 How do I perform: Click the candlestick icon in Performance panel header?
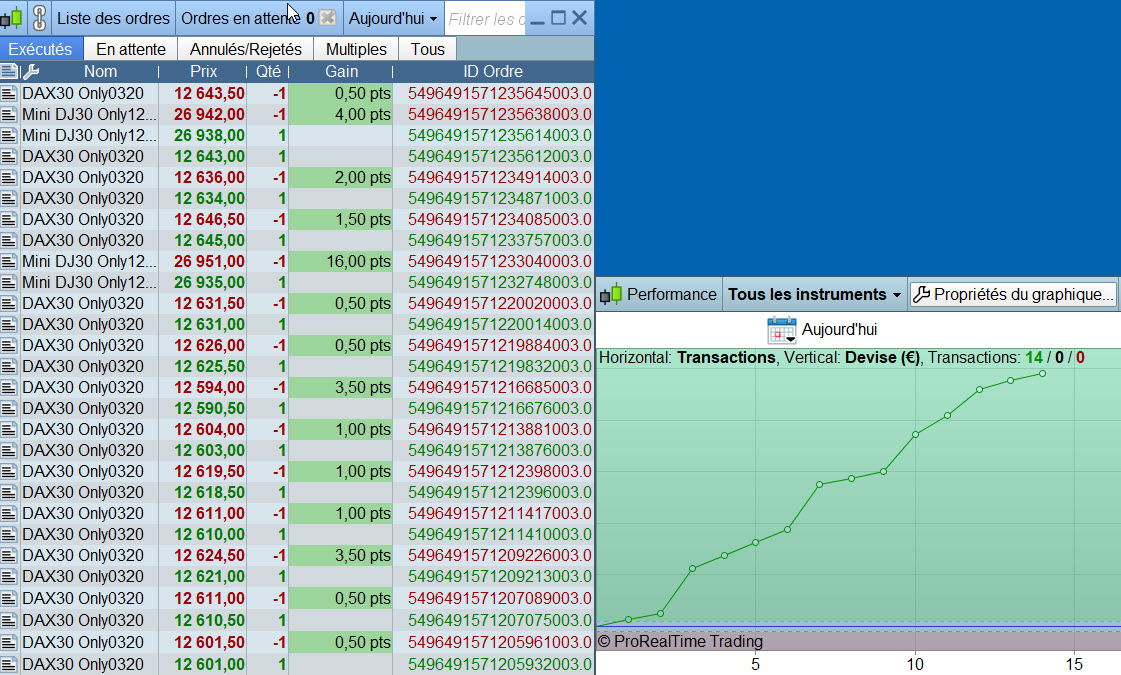point(611,294)
